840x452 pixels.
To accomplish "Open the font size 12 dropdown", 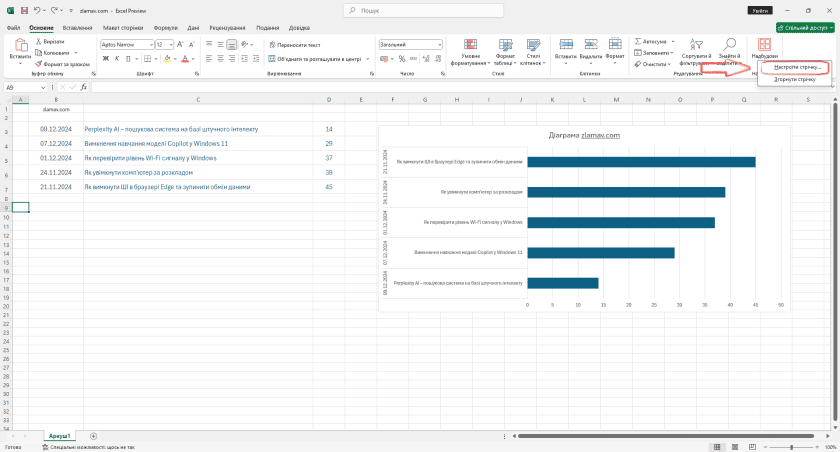I will (171, 44).
